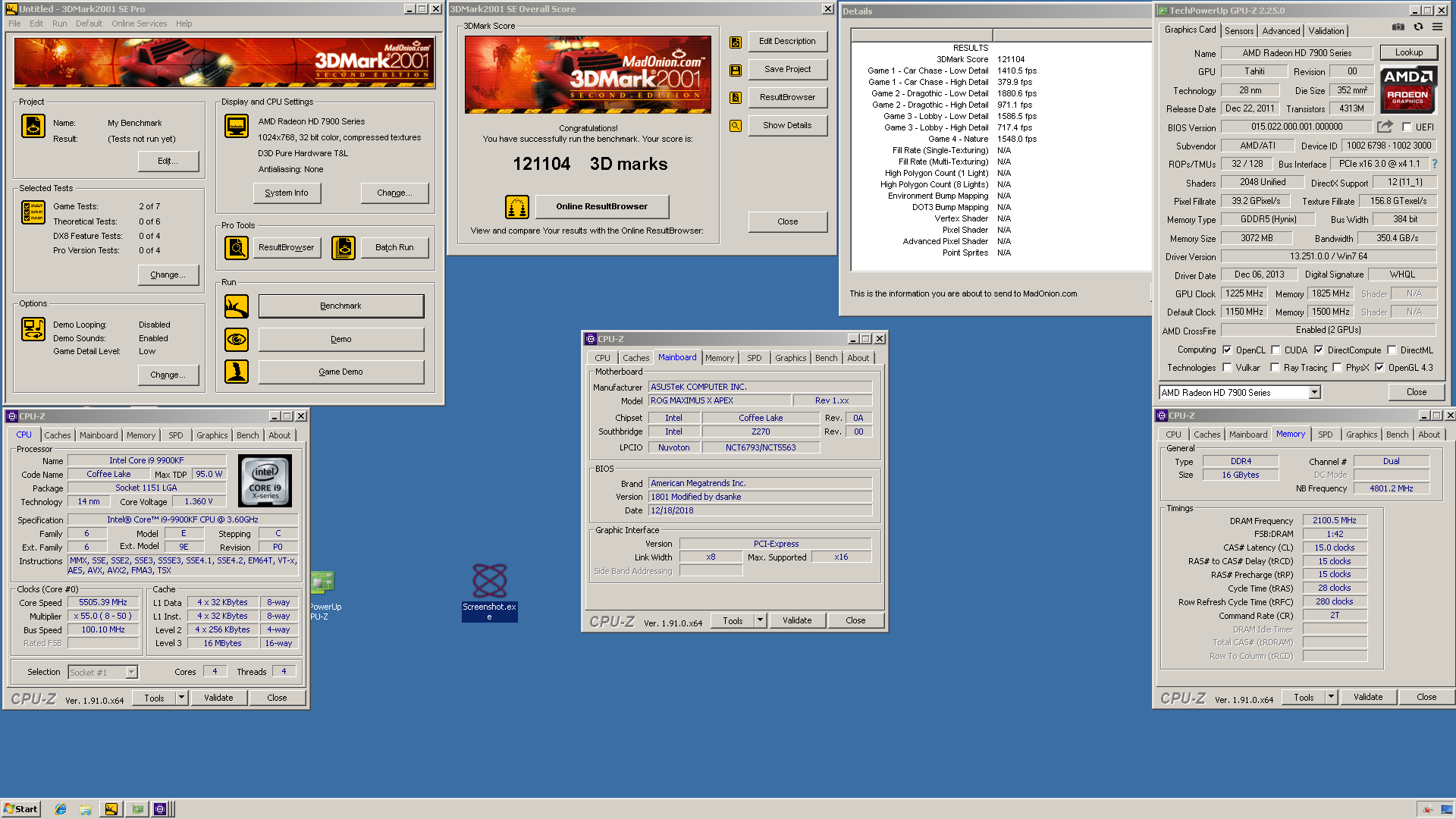Viewport: 1456px width, 819px height.
Task: Expand Tools dropdown arrow in Memory CPU-Z window
Action: tap(1331, 697)
